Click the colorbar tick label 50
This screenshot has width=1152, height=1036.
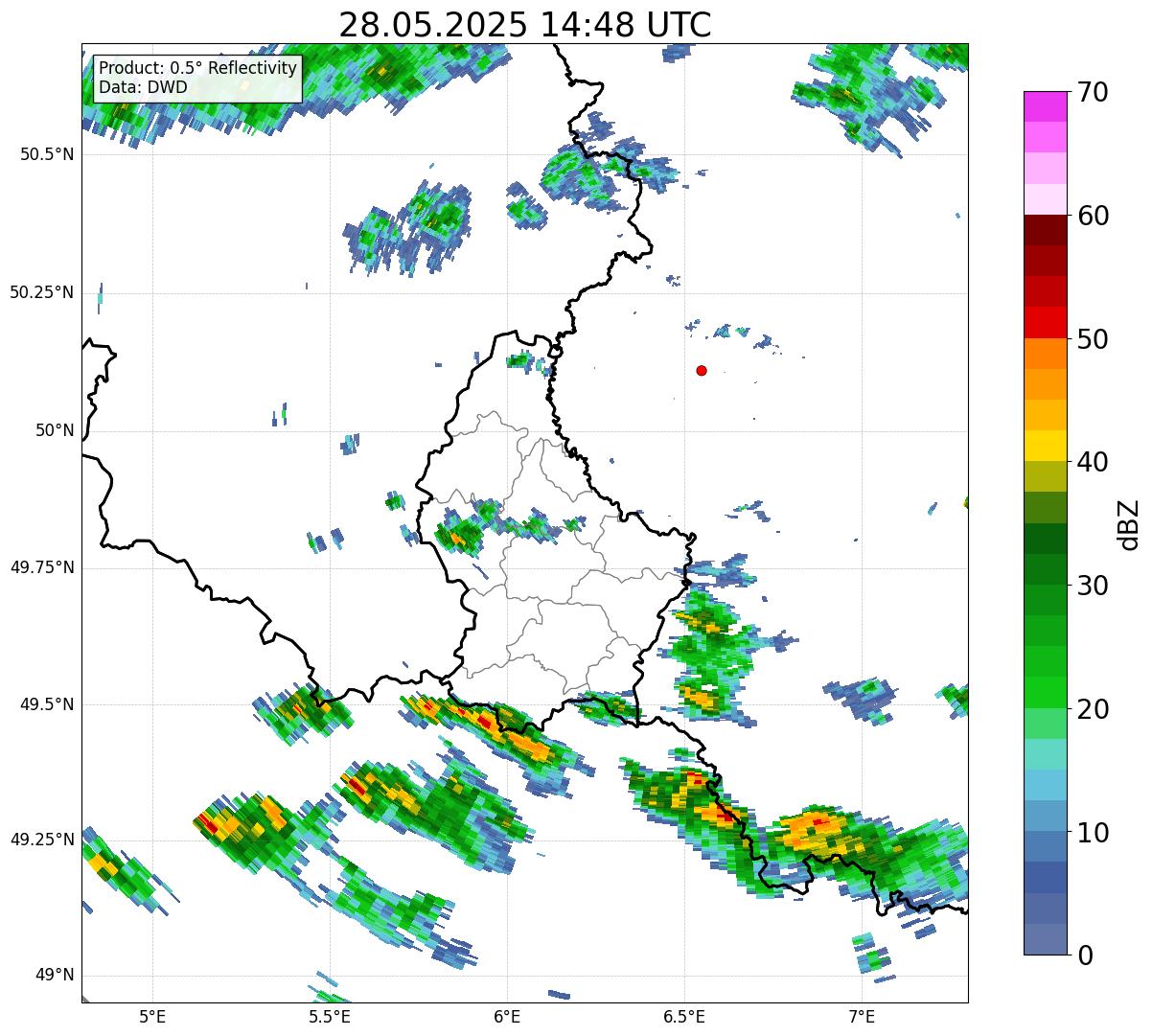[1092, 339]
